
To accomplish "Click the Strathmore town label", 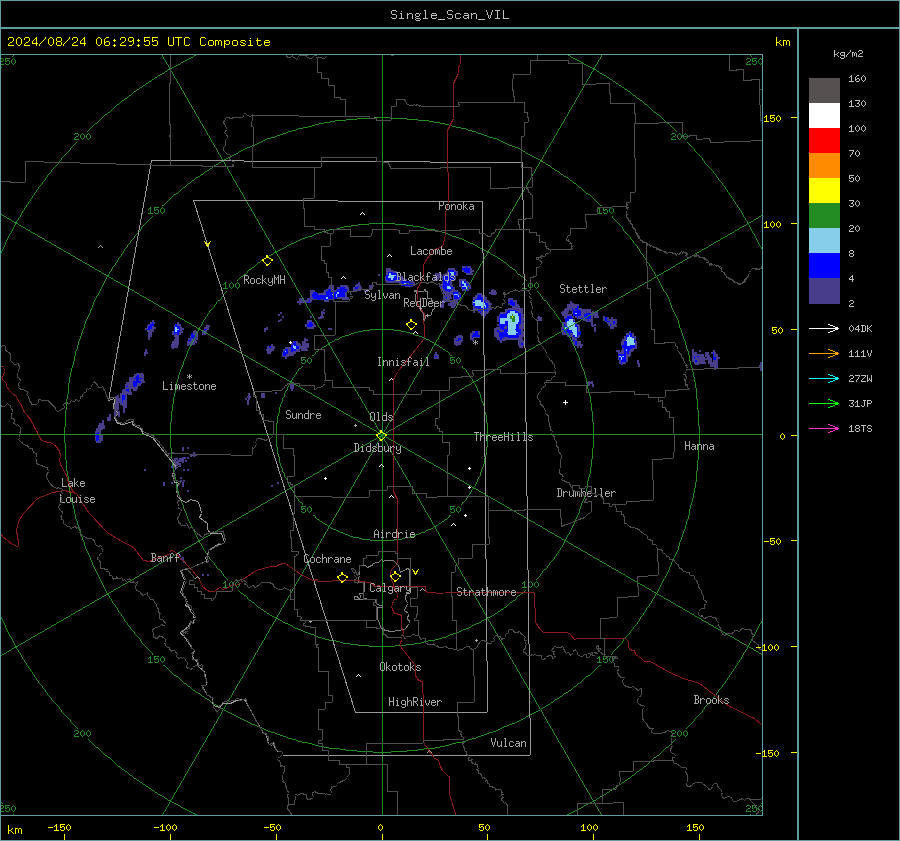I will (x=486, y=592).
